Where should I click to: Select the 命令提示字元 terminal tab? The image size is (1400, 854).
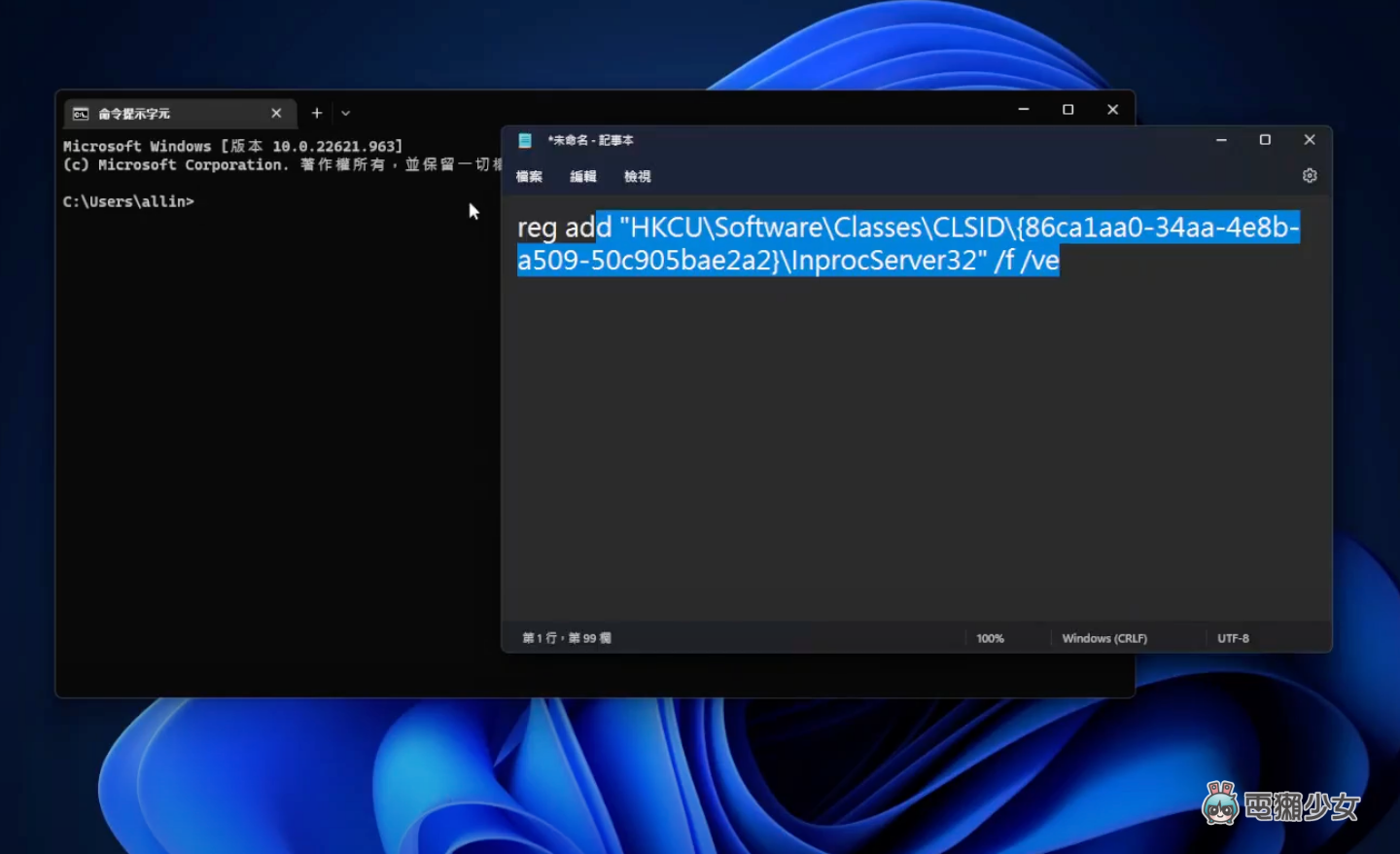(181, 114)
